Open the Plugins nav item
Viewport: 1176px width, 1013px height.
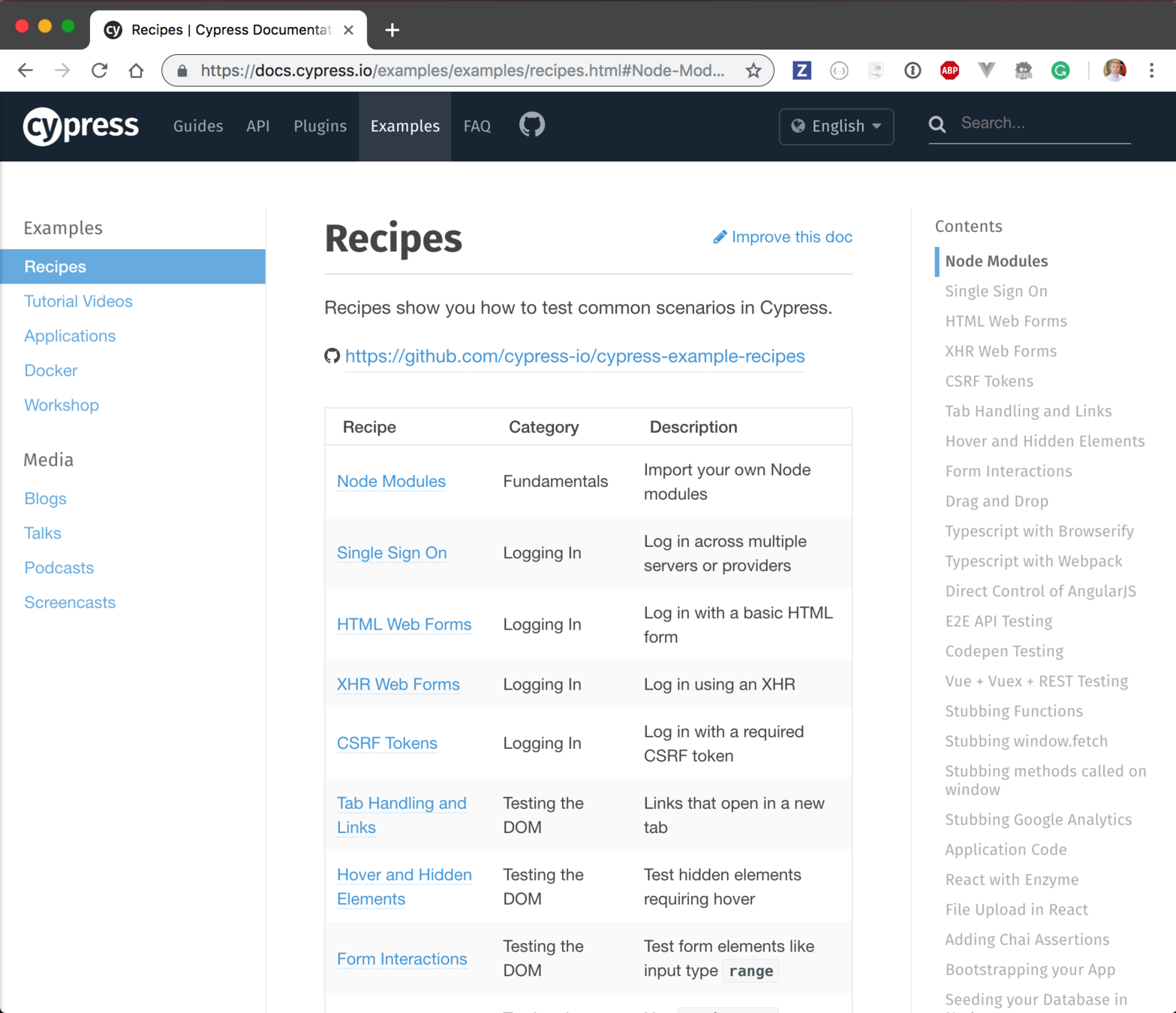pos(320,126)
